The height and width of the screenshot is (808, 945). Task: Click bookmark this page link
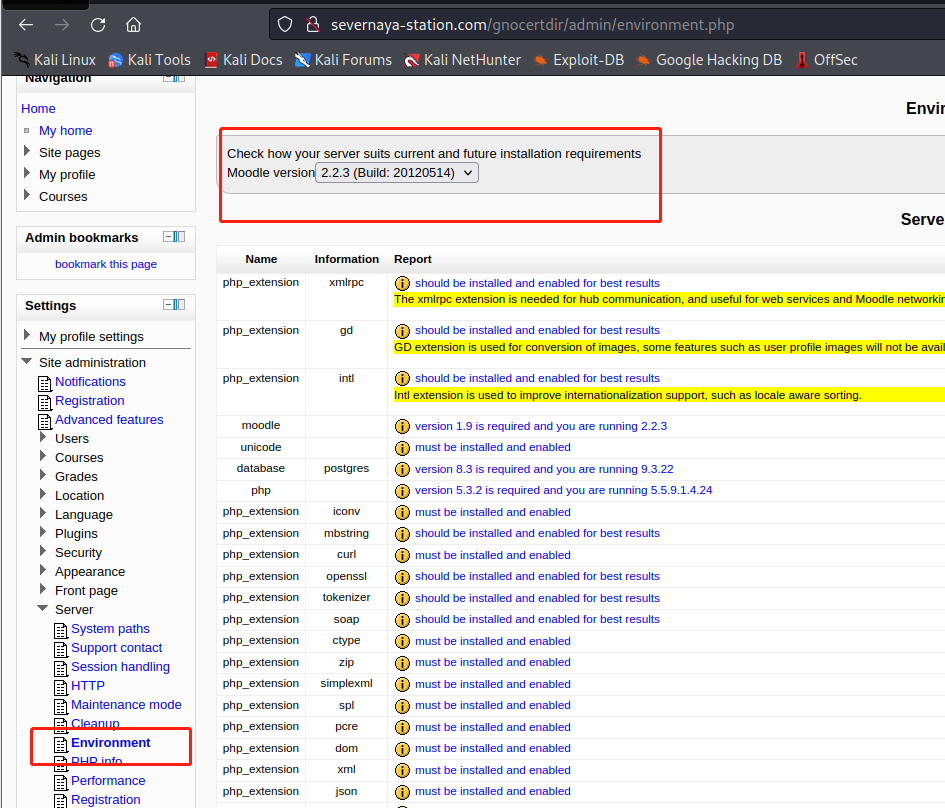105,264
